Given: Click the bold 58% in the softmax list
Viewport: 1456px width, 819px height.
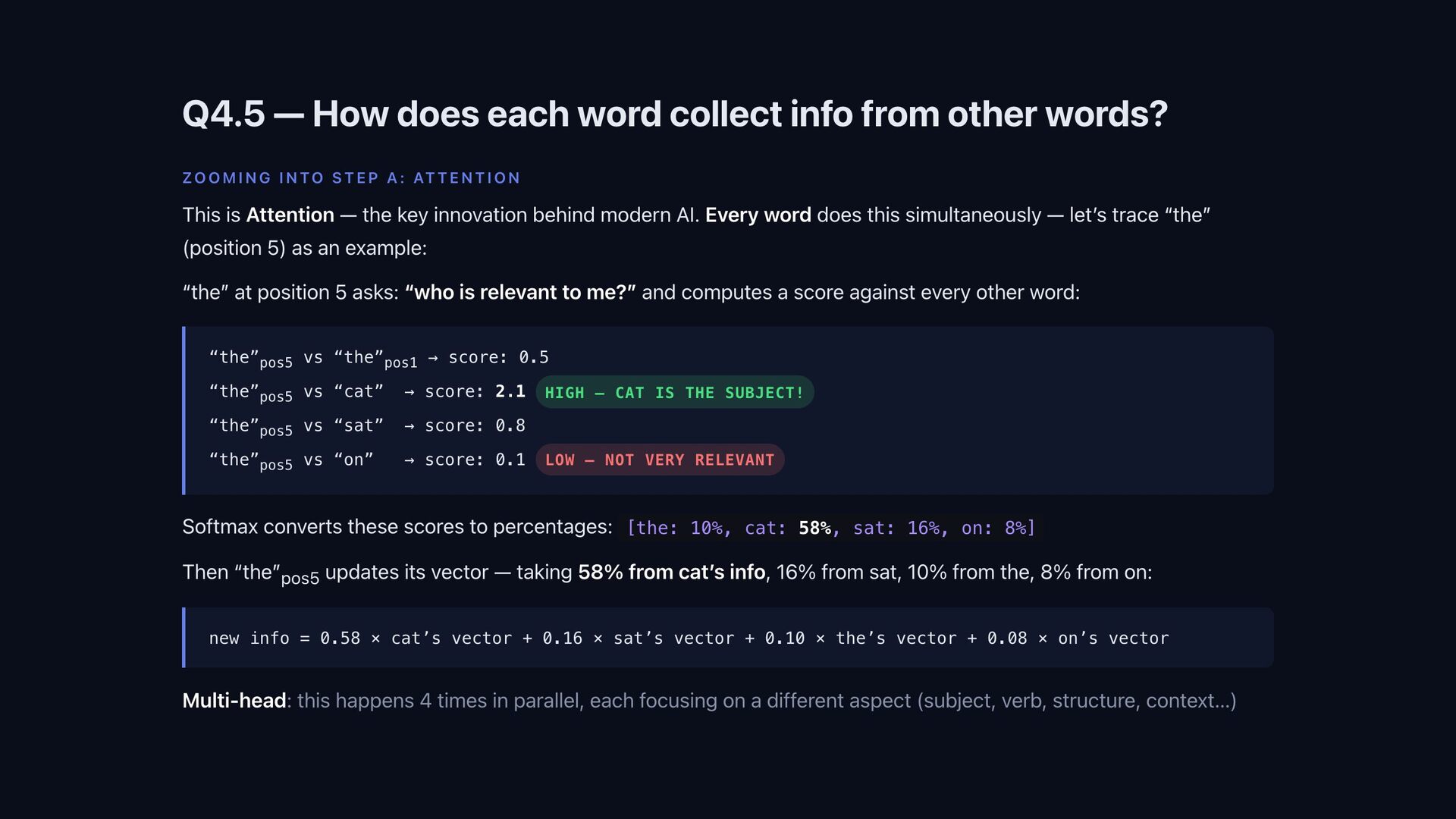Looking at the screenshot, I should (814, 528).
